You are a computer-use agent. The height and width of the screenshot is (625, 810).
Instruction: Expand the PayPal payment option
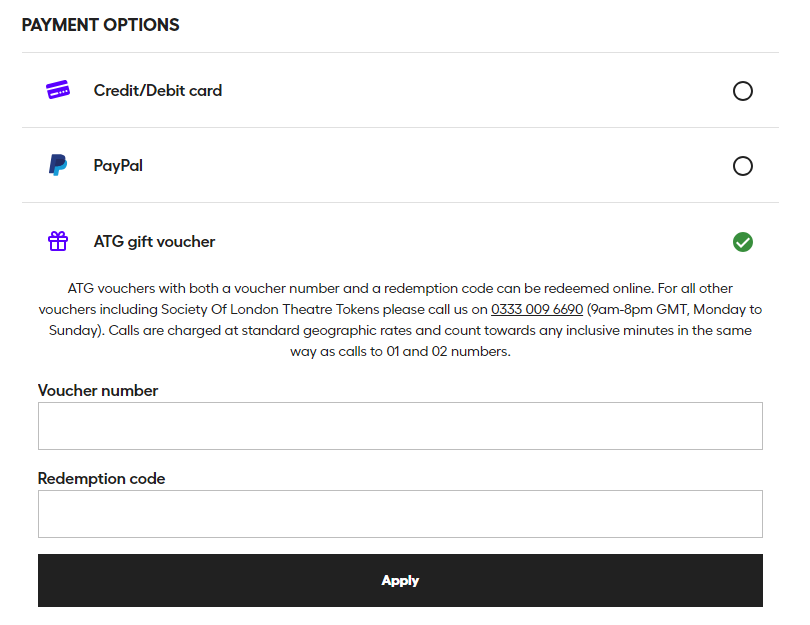[x=400, y=165]
